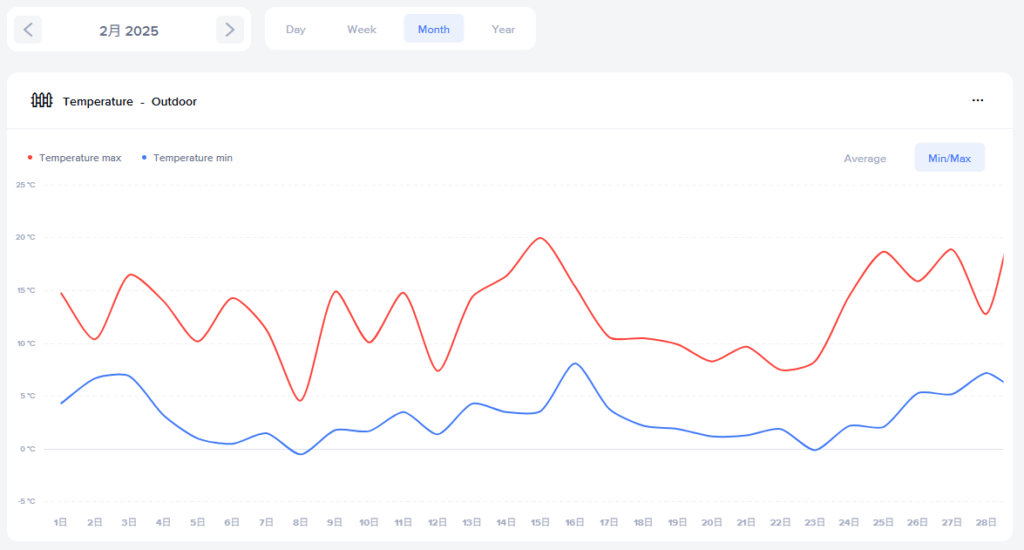The height and width of the screenshot is (550, 1024).
Task: Go to previous month using left arrow
Action: pyautogui.click(x=28, y=30)
